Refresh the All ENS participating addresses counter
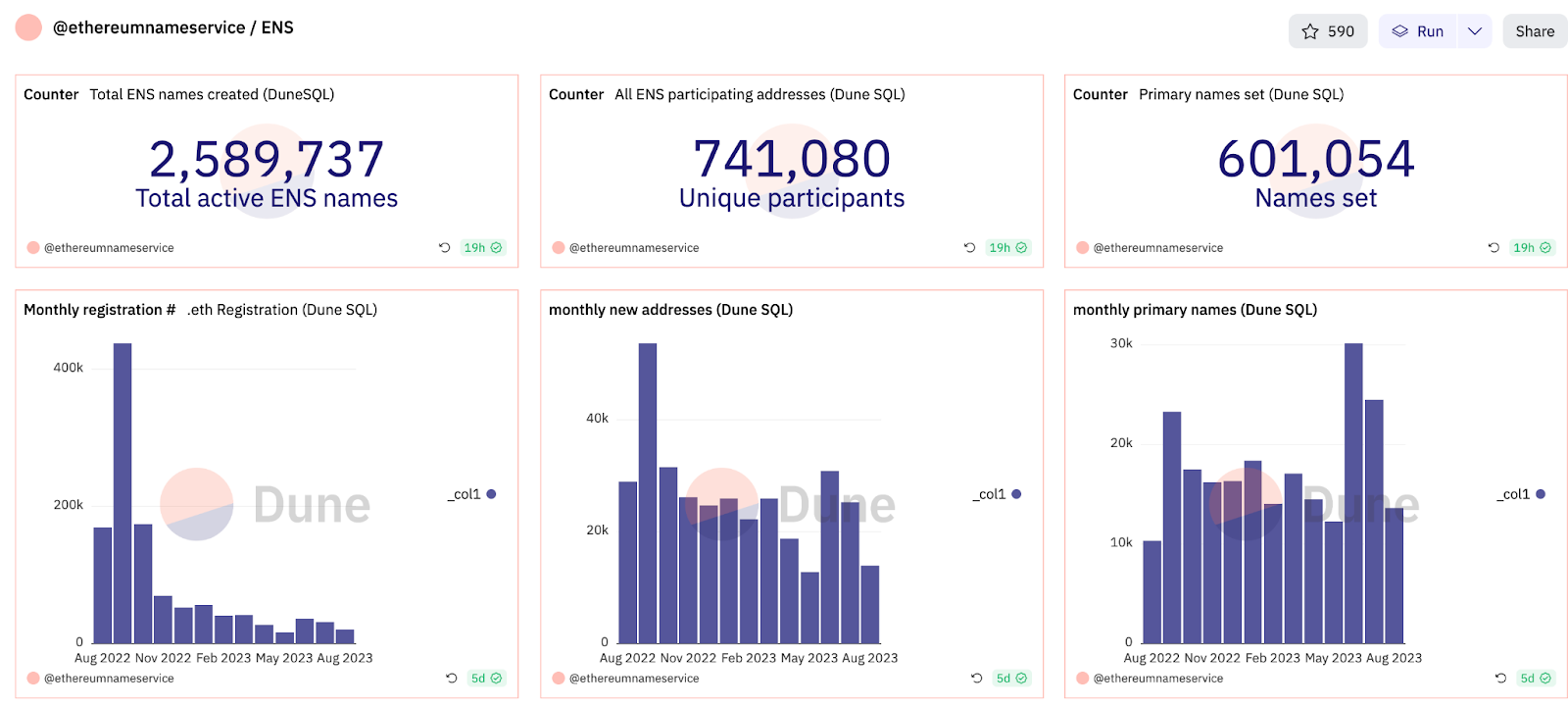 click(969, 248)
